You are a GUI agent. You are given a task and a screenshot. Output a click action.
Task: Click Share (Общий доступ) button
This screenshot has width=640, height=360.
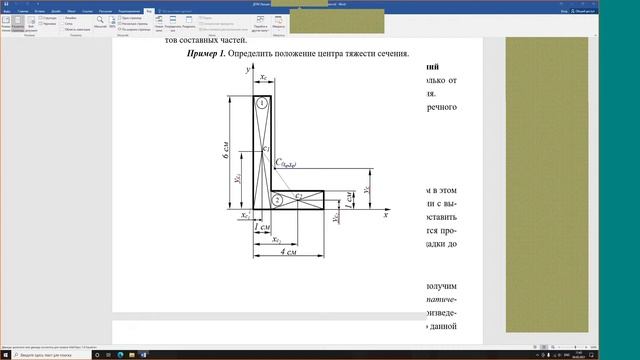584,11
